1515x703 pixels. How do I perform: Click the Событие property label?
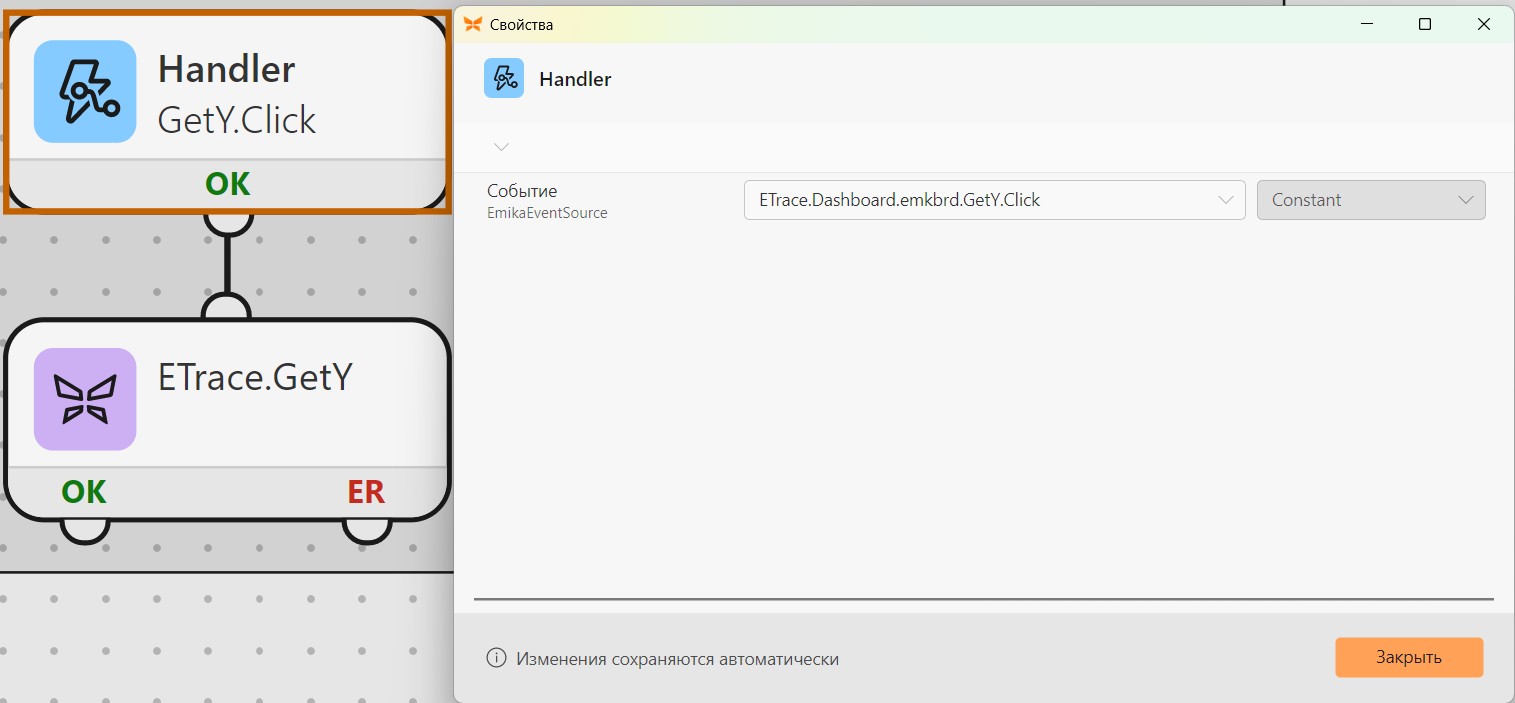coord(522,191)
